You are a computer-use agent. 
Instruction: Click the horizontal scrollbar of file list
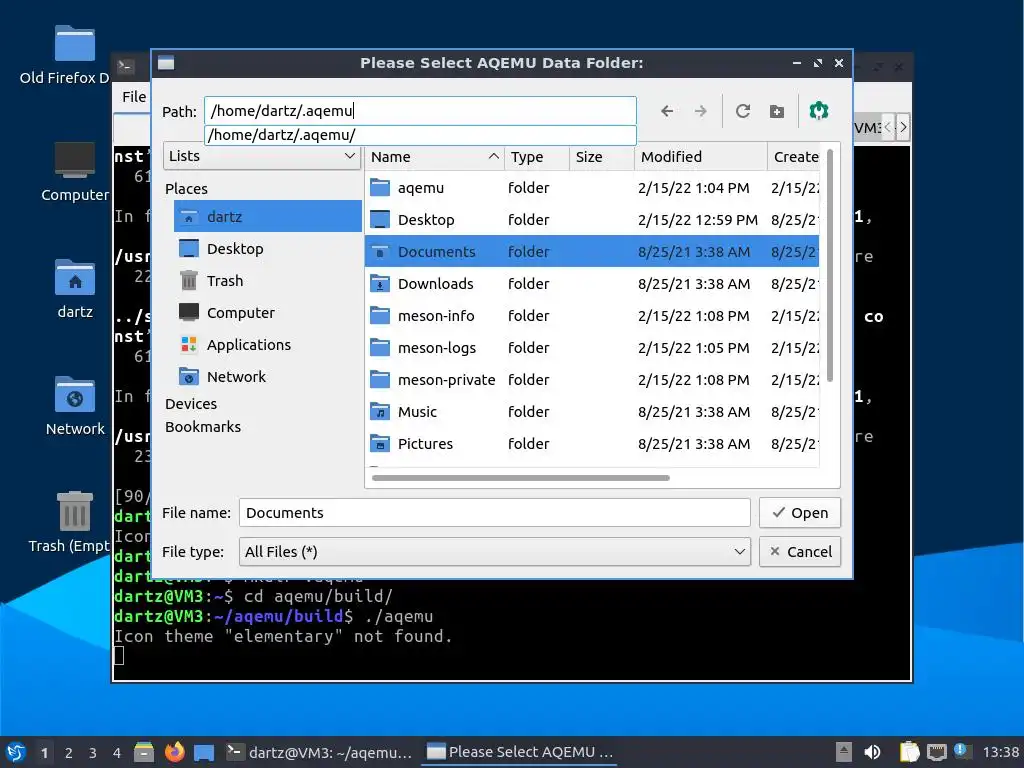(520, 478)
